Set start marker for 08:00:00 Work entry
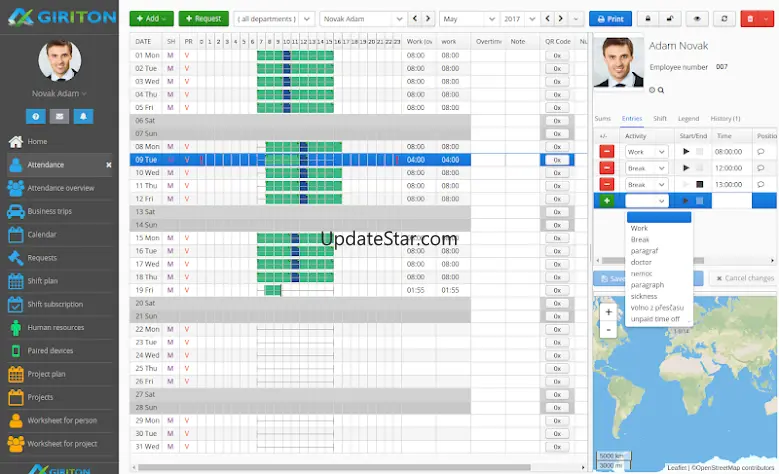The image size is (779, 474). pos(686,152)
